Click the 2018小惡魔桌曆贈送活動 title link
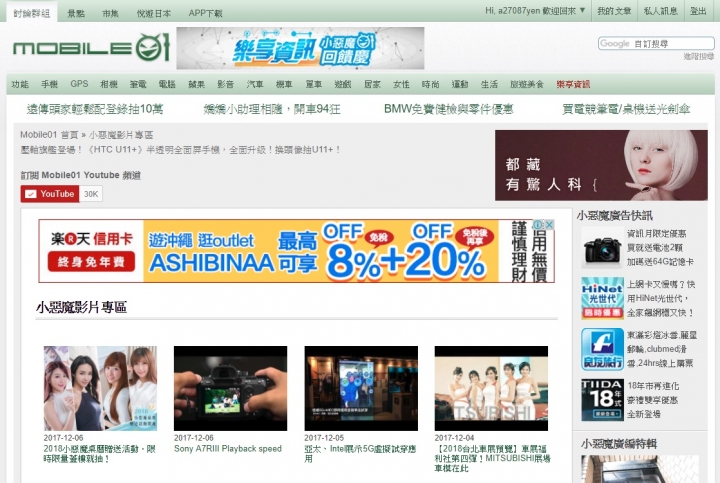 coord(100,454)
